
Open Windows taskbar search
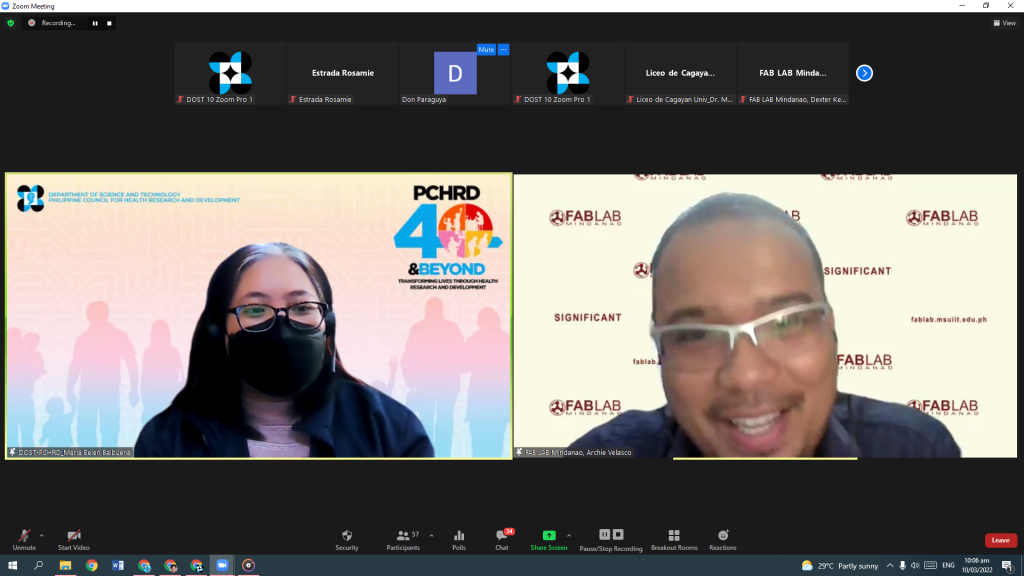[x=39, y=566]
